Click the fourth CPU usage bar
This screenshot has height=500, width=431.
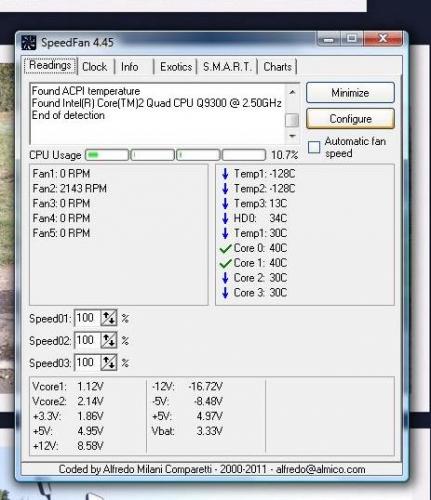click(x=244, y=155)
